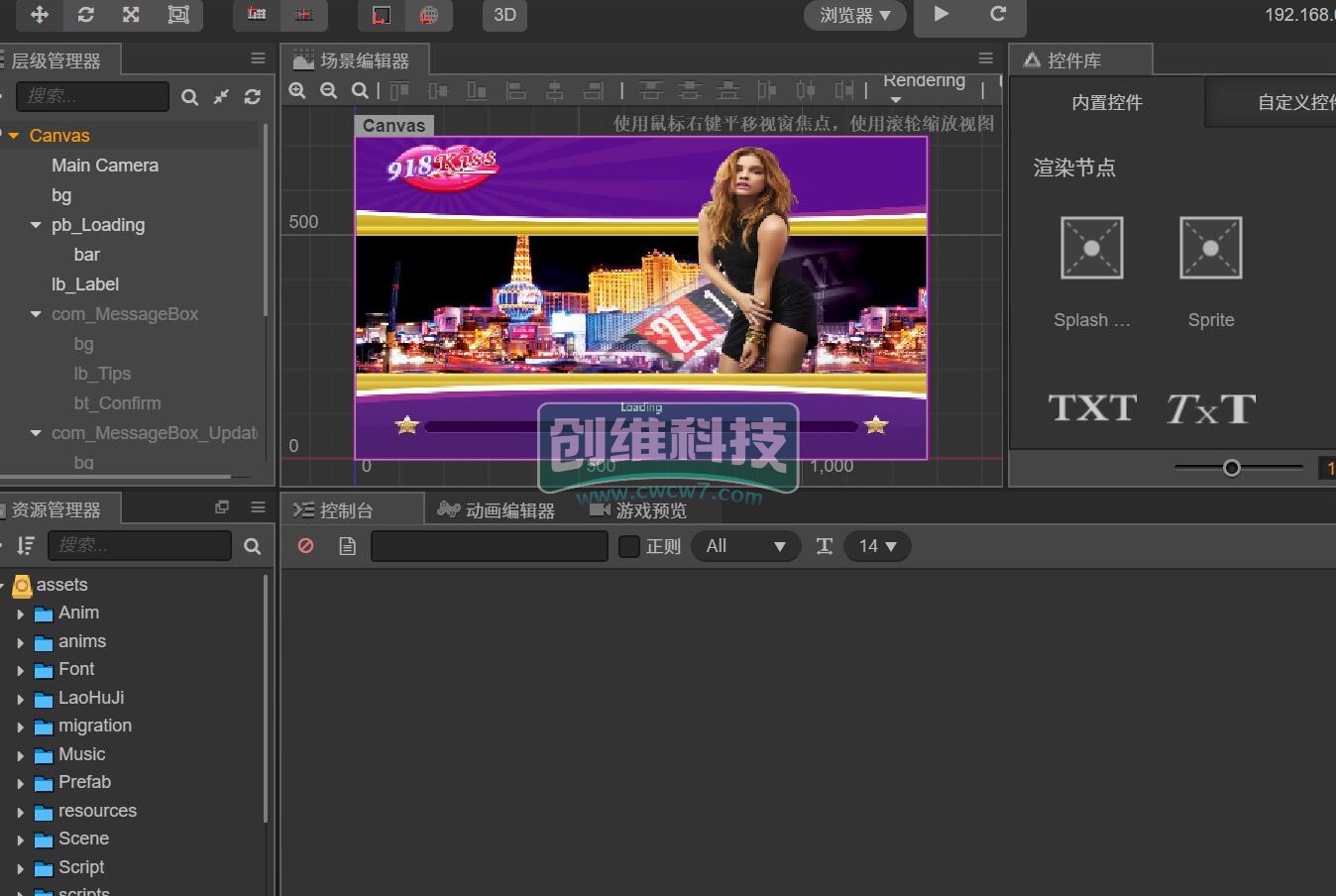The width and height of the screenshot is (1336, 896).
Task: Open the Rendering mode dropdown
Action: point(924,87)
